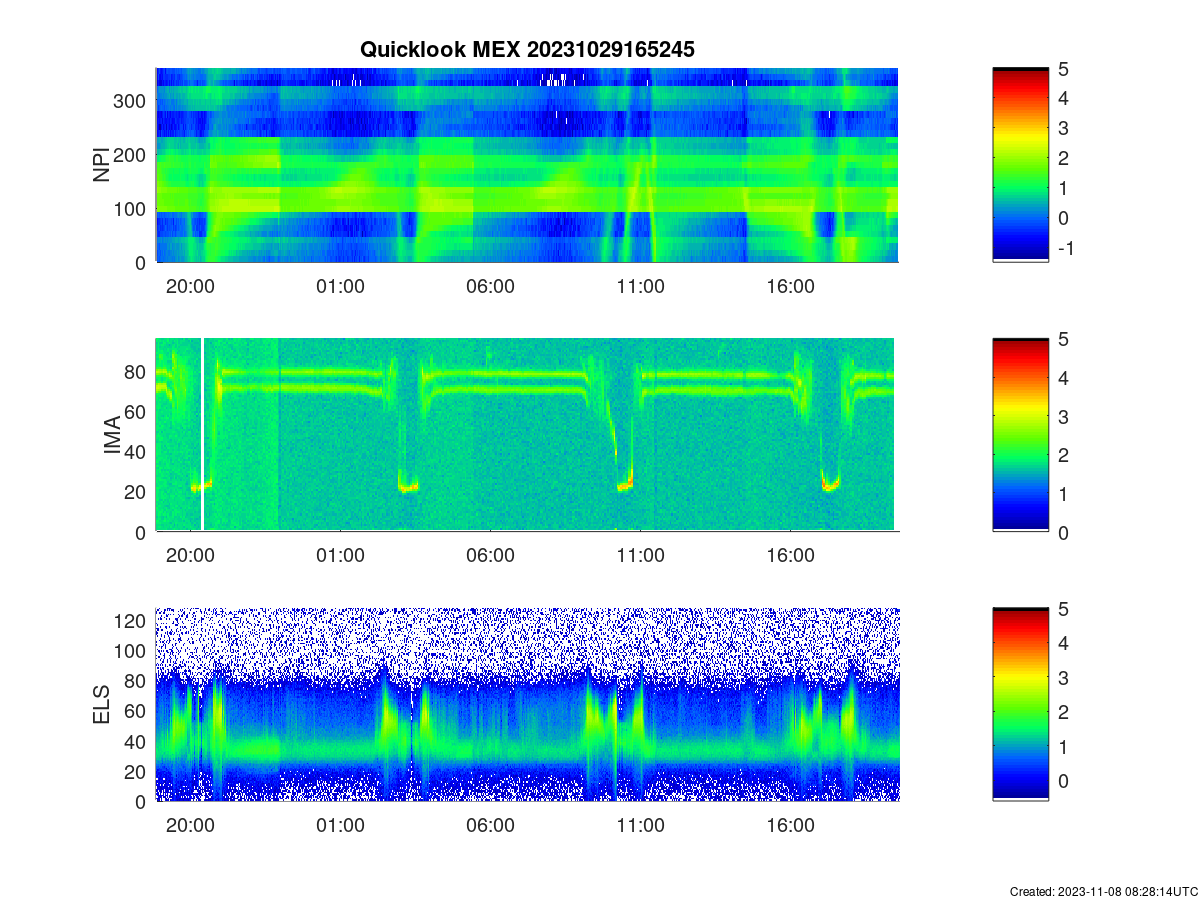Click the "40" y-axis tick of ELS panel

click(137, 741)
